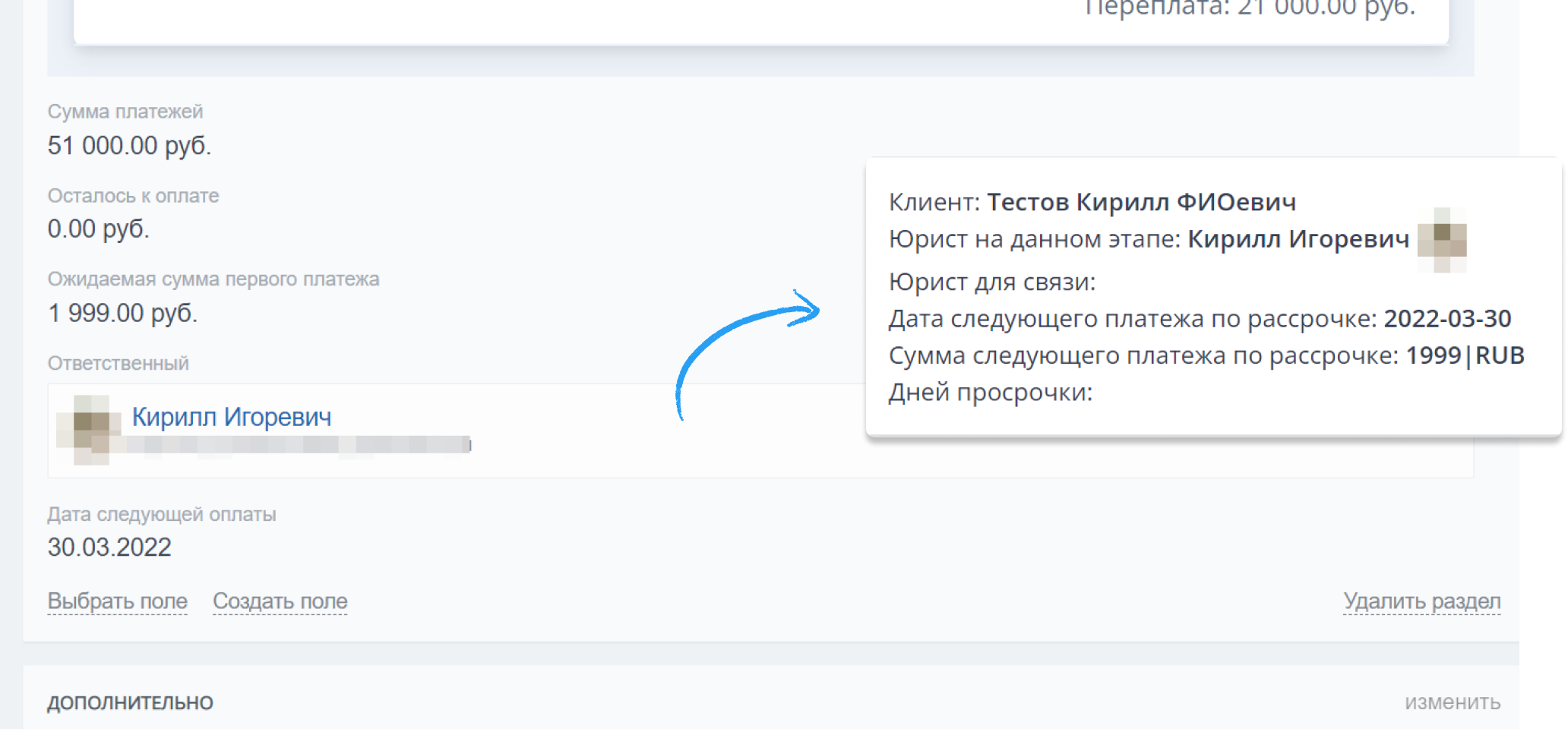
Task: Click the Переплата 21 000.00 руб. text
Action: pyautogui.click(x=1250, y=8)
